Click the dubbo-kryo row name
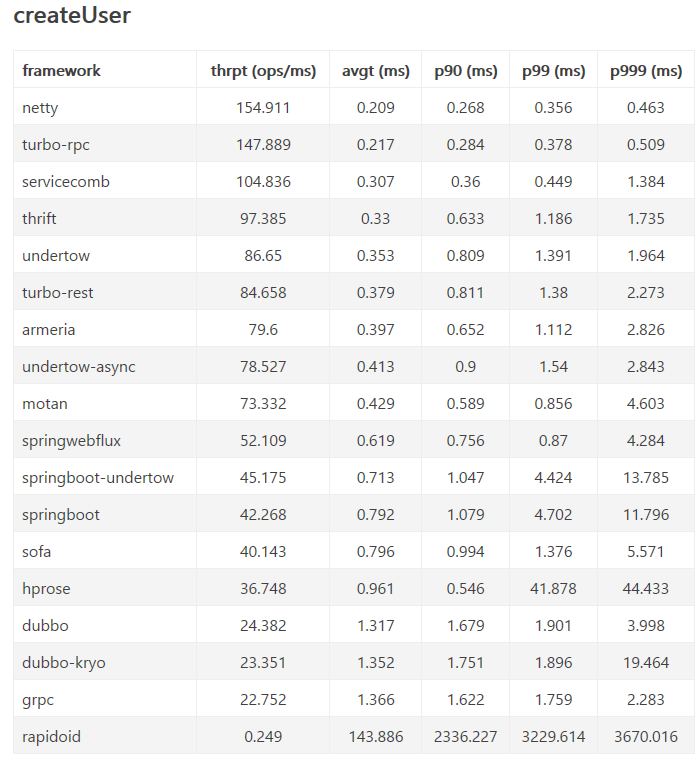This screenshot has height=759, width=697. pos(64,663)
